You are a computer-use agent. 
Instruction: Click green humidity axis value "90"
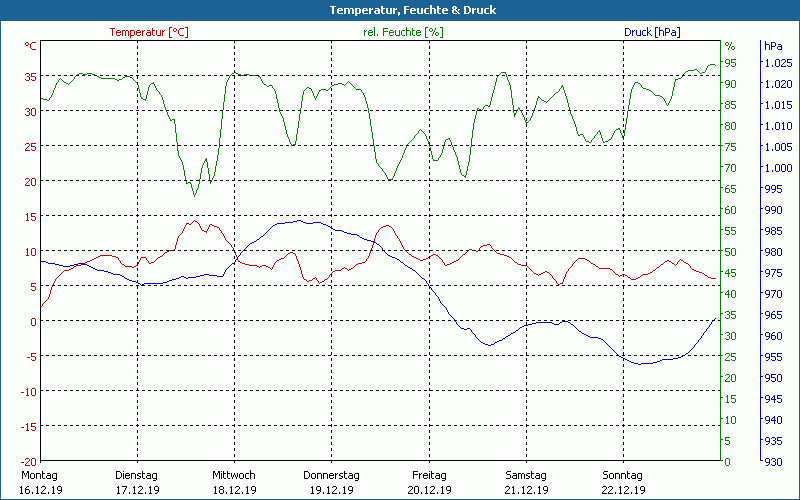coord(731,84)
